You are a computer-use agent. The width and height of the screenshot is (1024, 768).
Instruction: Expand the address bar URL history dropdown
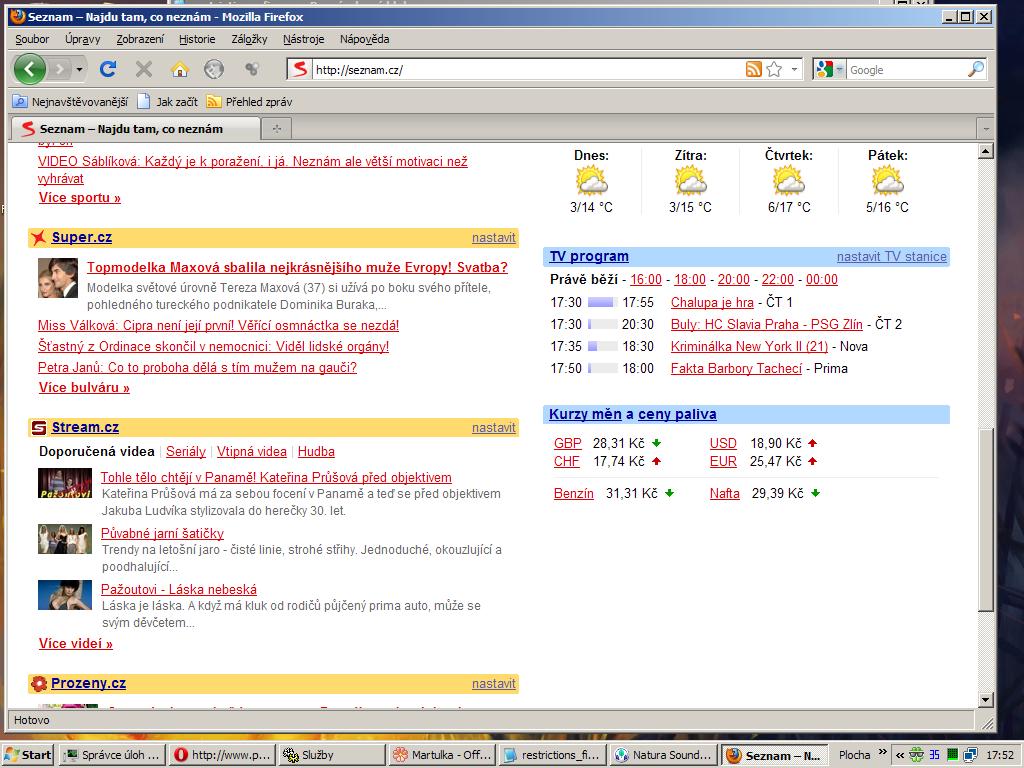tap(795, 69)
